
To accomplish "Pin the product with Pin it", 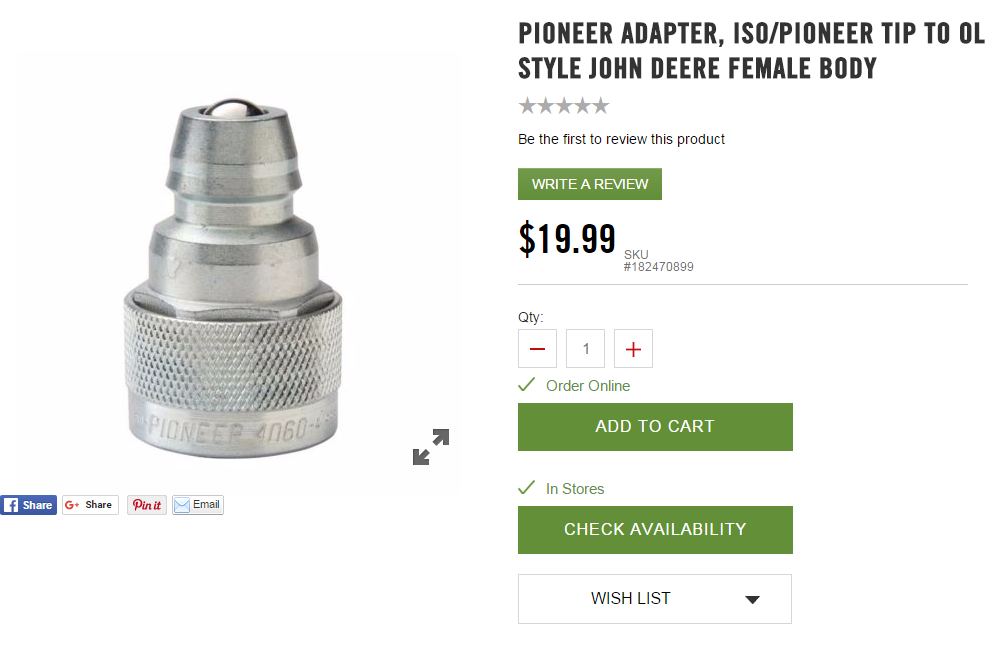I will pos(146,505).
